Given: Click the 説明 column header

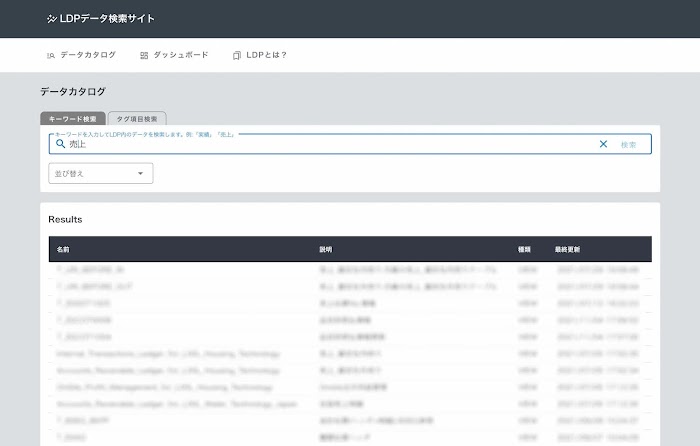Looking at the screenshot, I should (326, 250).
